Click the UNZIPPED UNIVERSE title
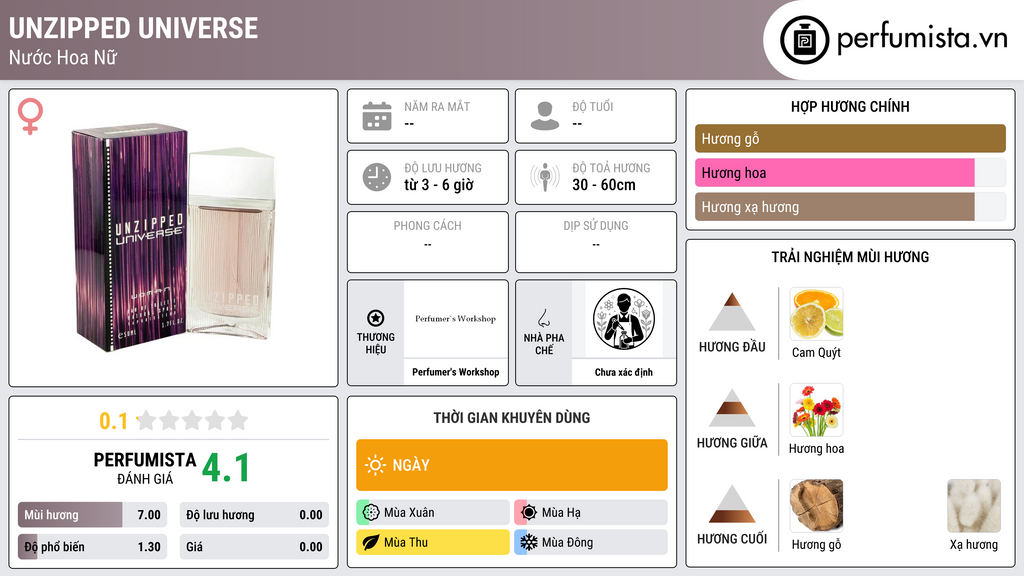 pyautogui.click(x=133, y=29)
